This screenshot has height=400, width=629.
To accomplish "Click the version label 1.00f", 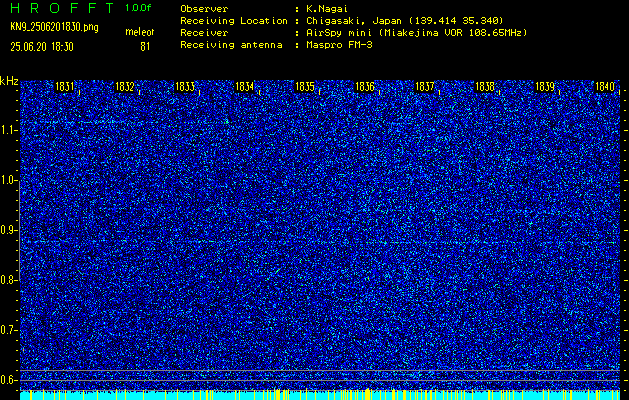I will pyautogui.click(x=138, y=8).
